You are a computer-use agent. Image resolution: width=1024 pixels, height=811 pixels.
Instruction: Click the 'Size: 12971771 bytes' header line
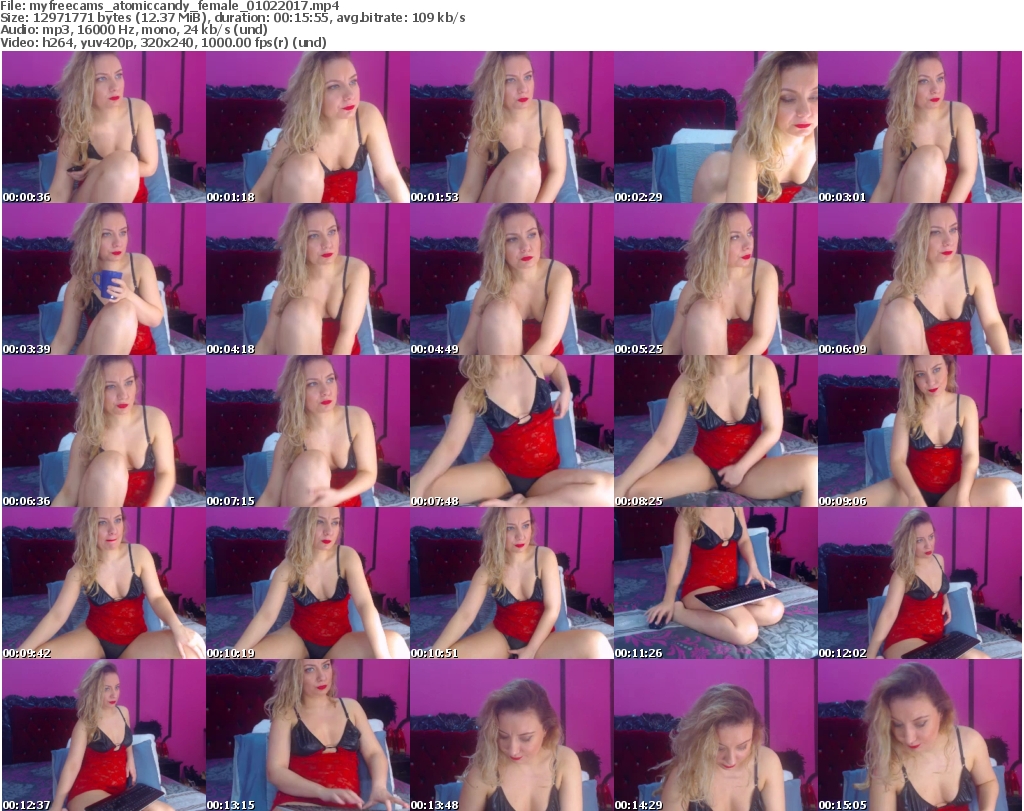coord(232,18)
